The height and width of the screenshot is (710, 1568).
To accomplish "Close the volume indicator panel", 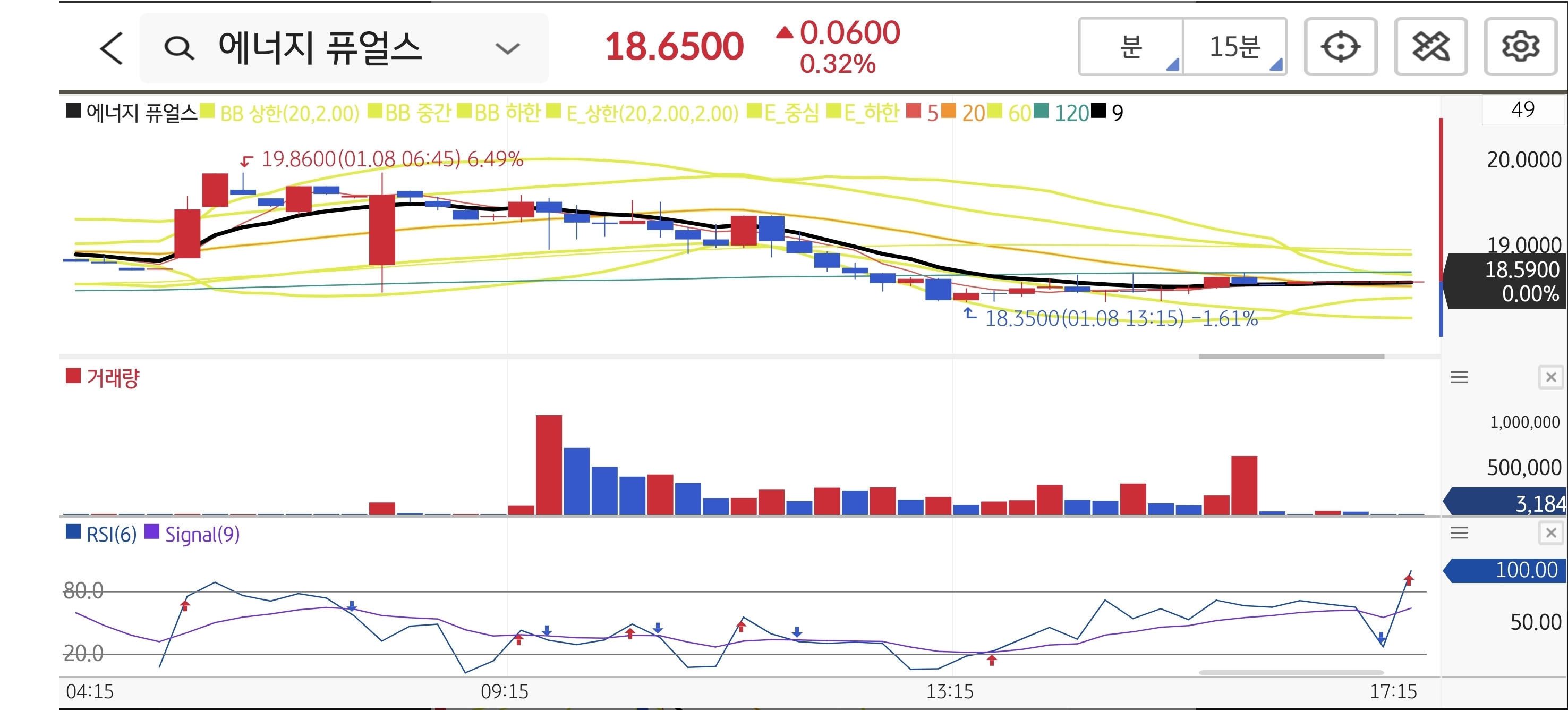I will coord(1550,377).
